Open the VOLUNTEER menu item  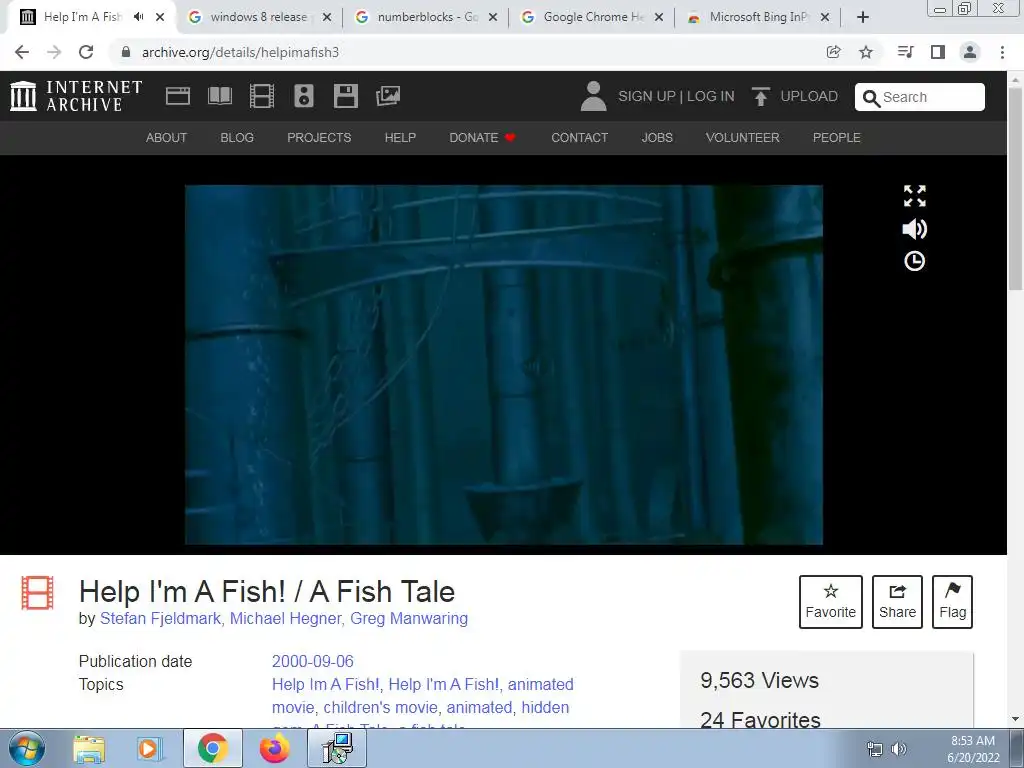pyautogui.click(x=743, y=138)
